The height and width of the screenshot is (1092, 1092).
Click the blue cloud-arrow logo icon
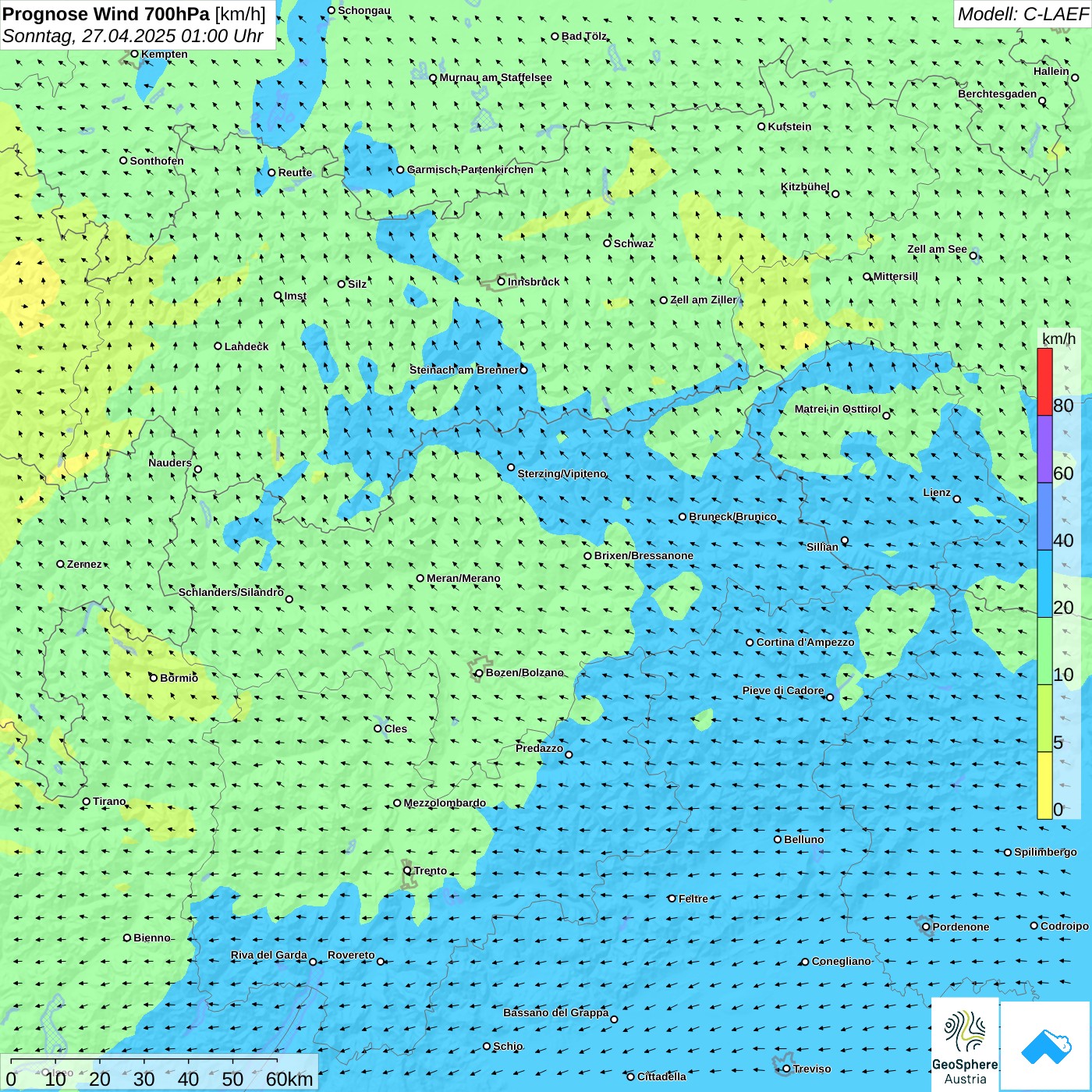pyautogui.click(x=1046, y=1046)
